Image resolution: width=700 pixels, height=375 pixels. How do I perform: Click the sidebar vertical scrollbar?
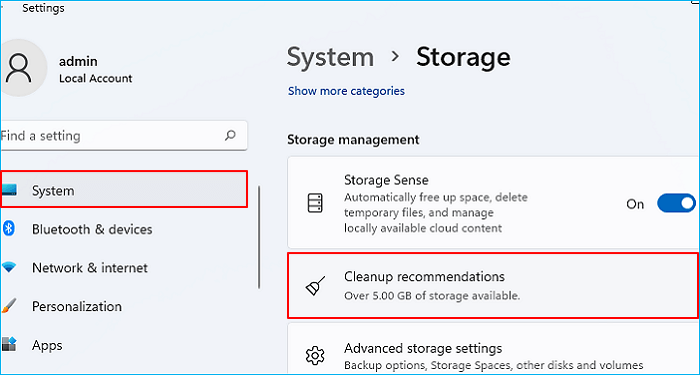pyautogui.click(x=258, y=237)
